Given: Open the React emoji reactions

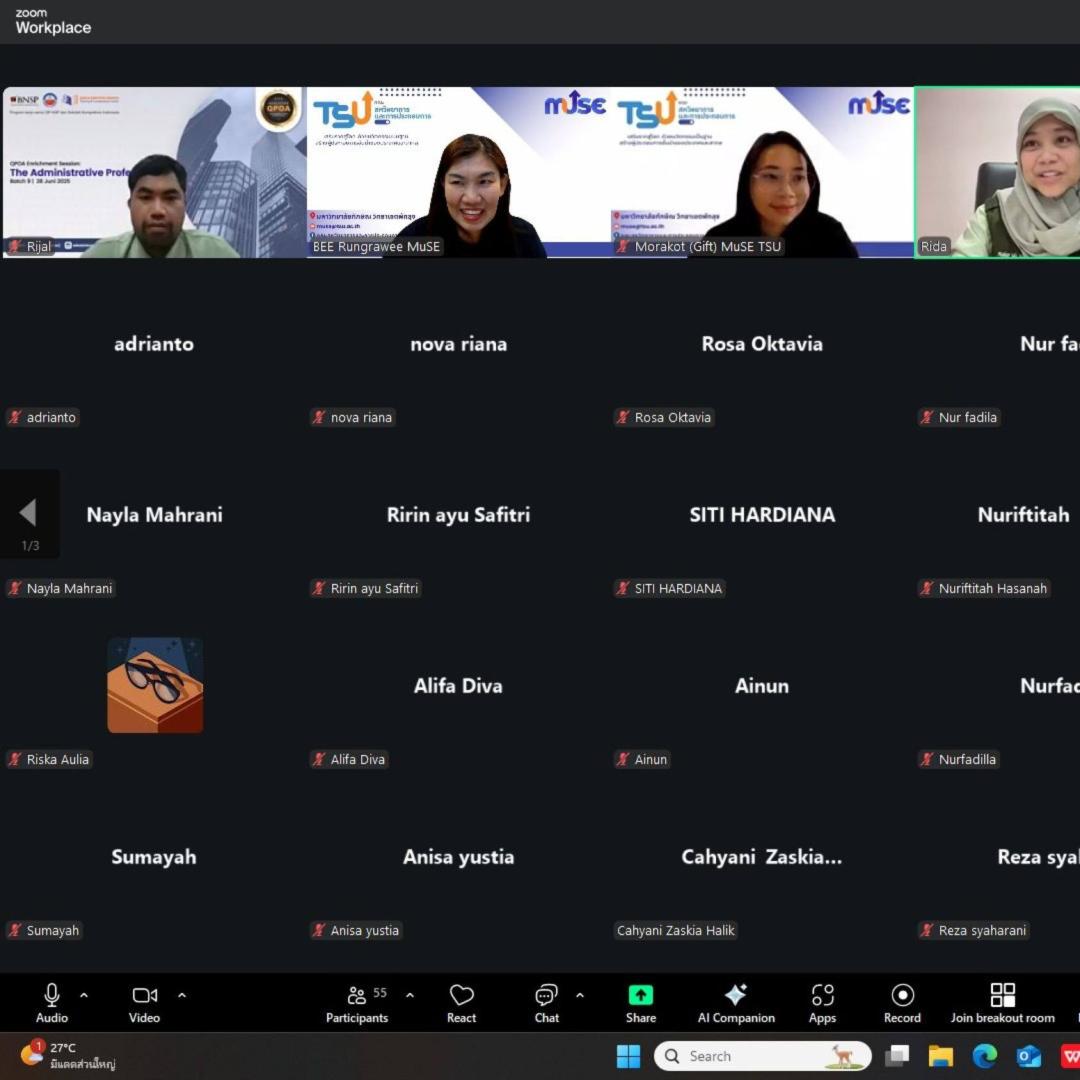Looking at the screenshot, I should [461, 1003].
